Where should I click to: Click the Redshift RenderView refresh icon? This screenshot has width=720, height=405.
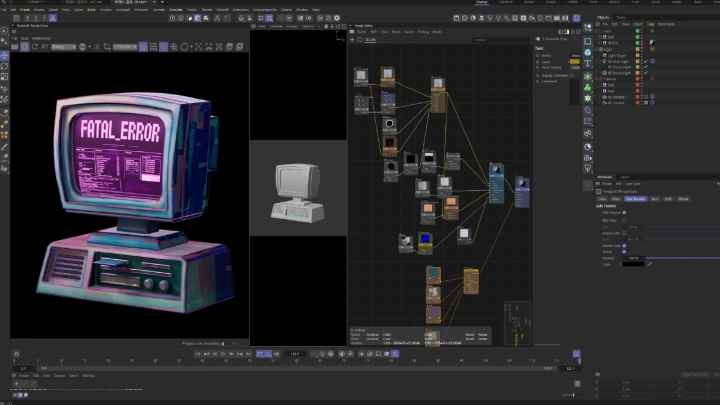[x=36, y=46]
